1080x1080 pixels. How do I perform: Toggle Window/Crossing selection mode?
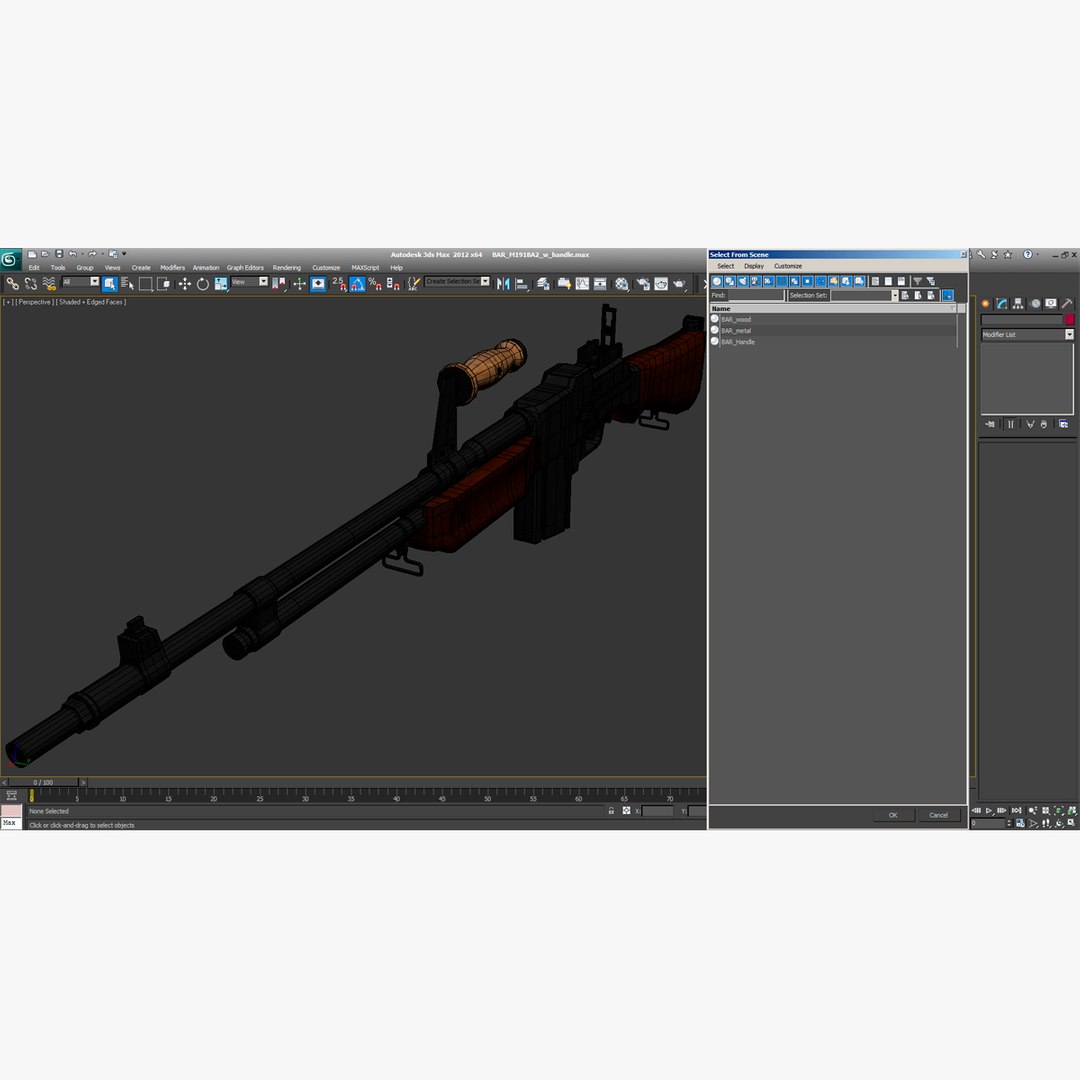[163, 283]
